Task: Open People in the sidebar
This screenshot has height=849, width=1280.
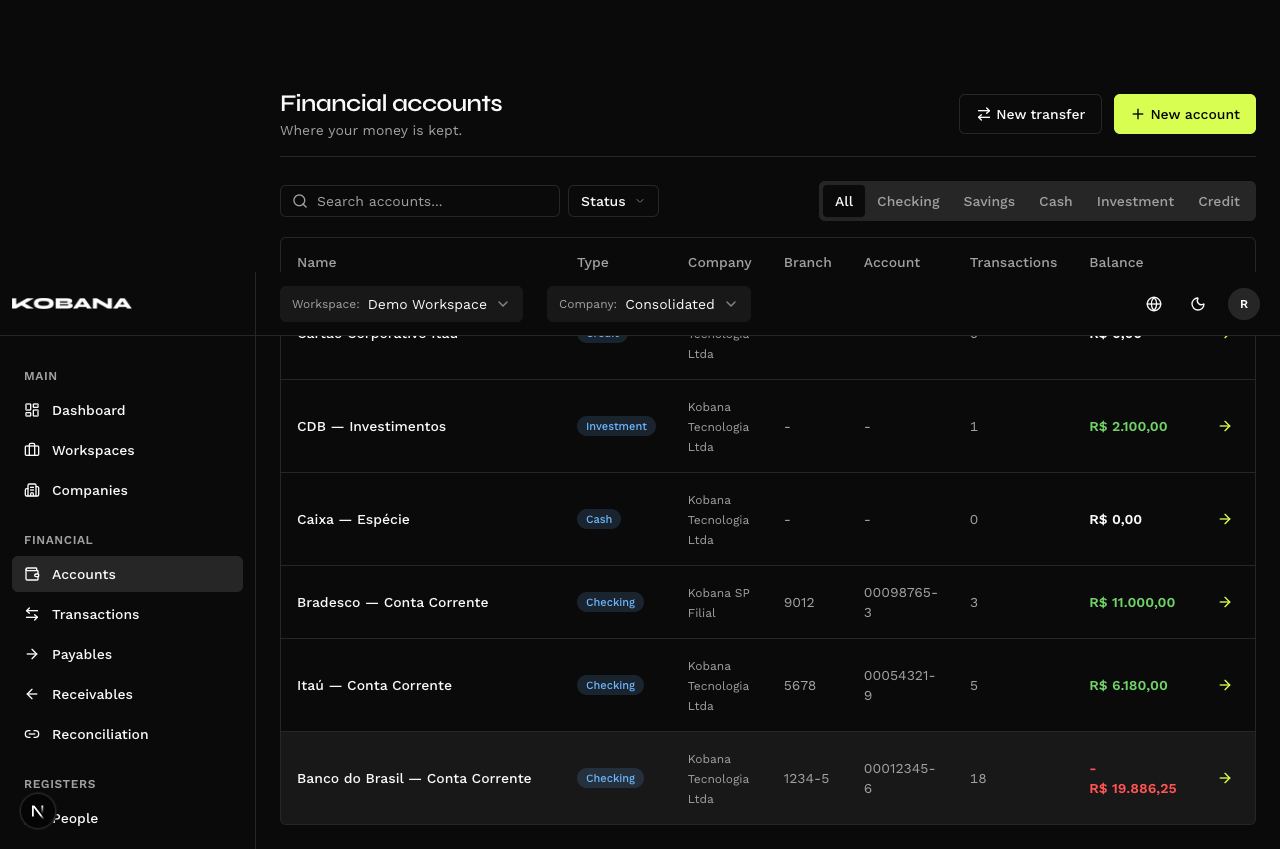Action: 127,818
